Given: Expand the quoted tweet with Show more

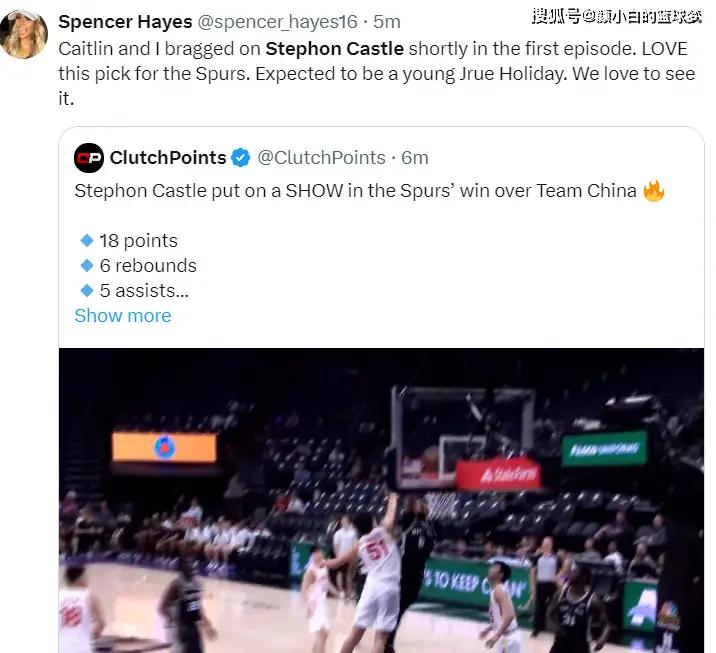Looking at the screenshot, I should (x=123, y=316).
